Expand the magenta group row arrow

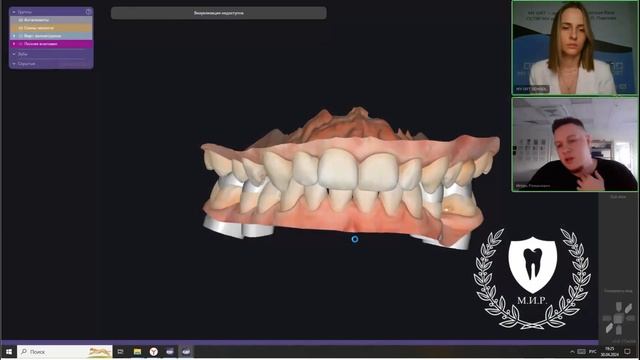[14, 44]
